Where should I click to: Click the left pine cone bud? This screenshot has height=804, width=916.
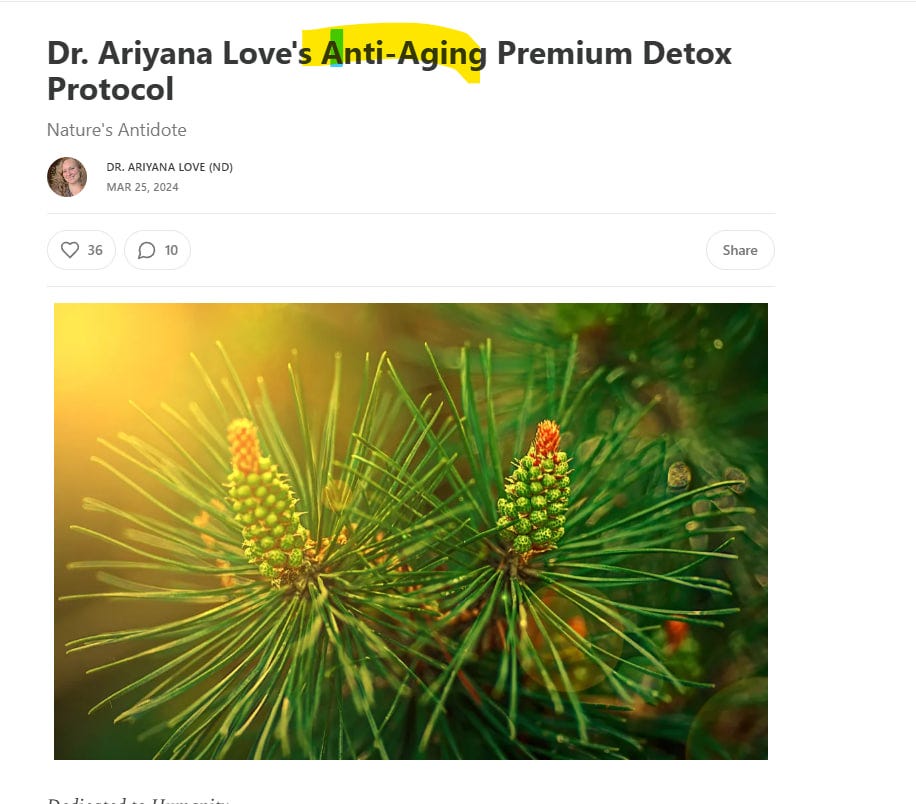pos(263,502)
